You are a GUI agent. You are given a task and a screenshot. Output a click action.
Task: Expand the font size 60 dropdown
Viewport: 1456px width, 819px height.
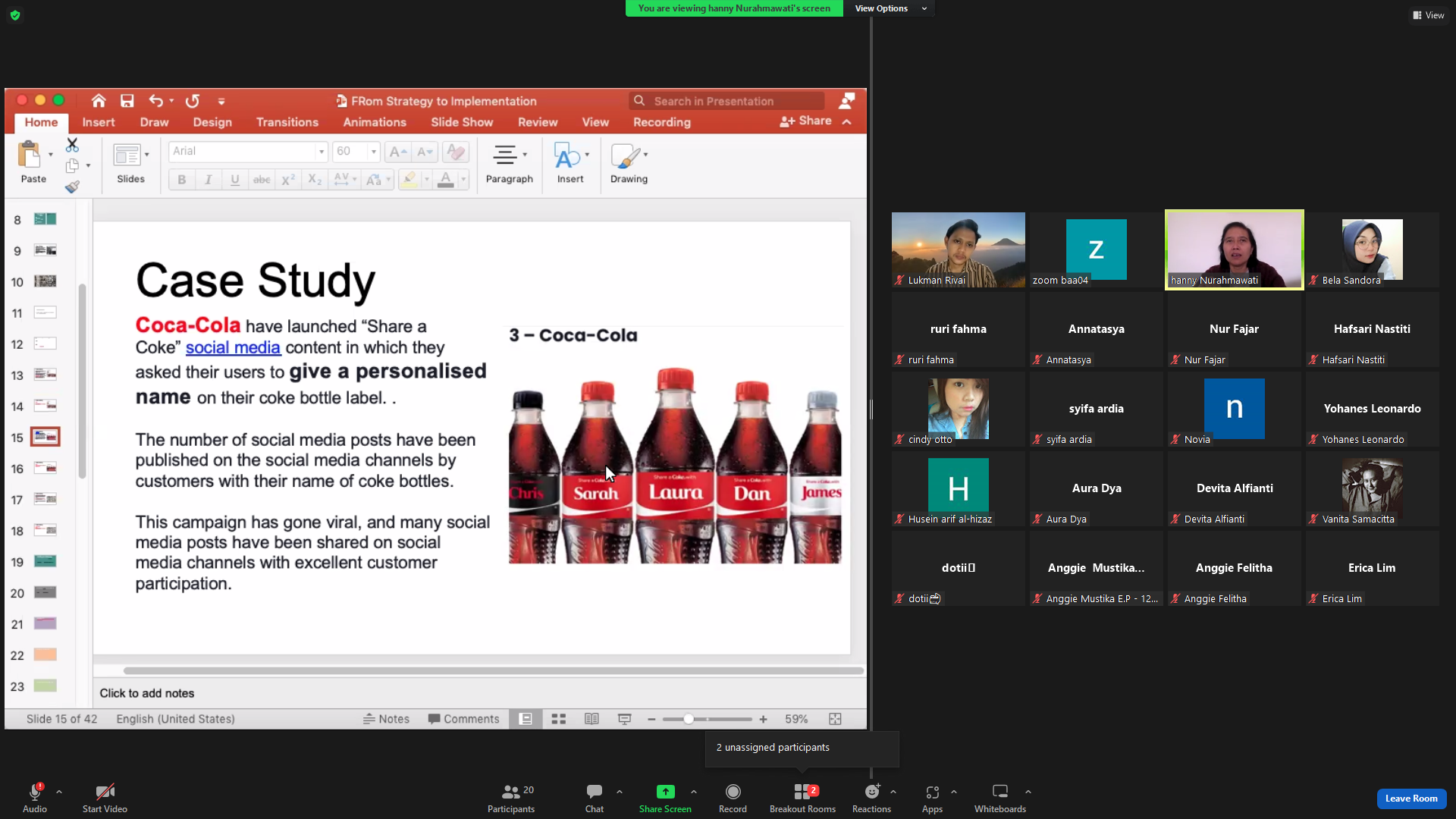pyautogui.click(x=374, y=152)
